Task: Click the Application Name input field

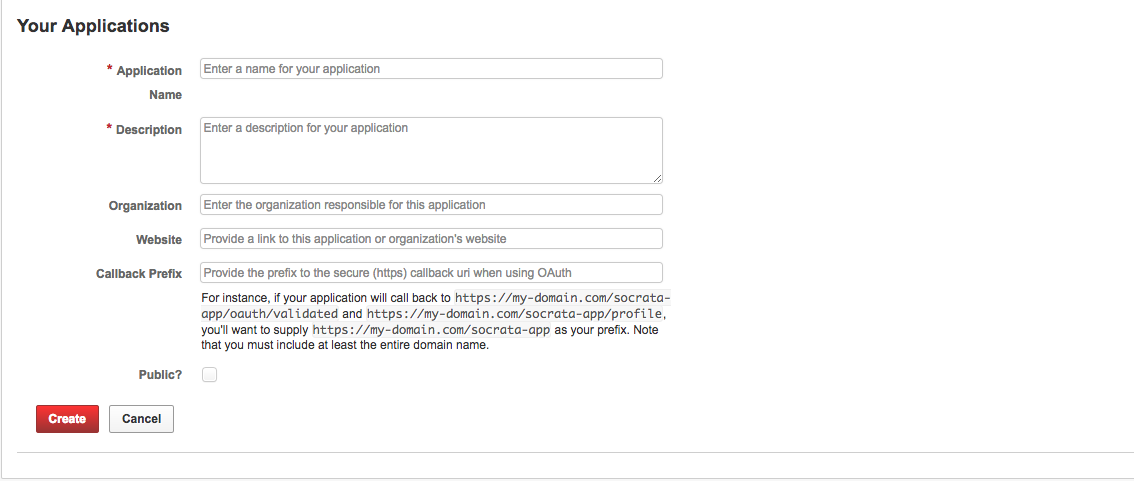Action: [x=431, y=69]
